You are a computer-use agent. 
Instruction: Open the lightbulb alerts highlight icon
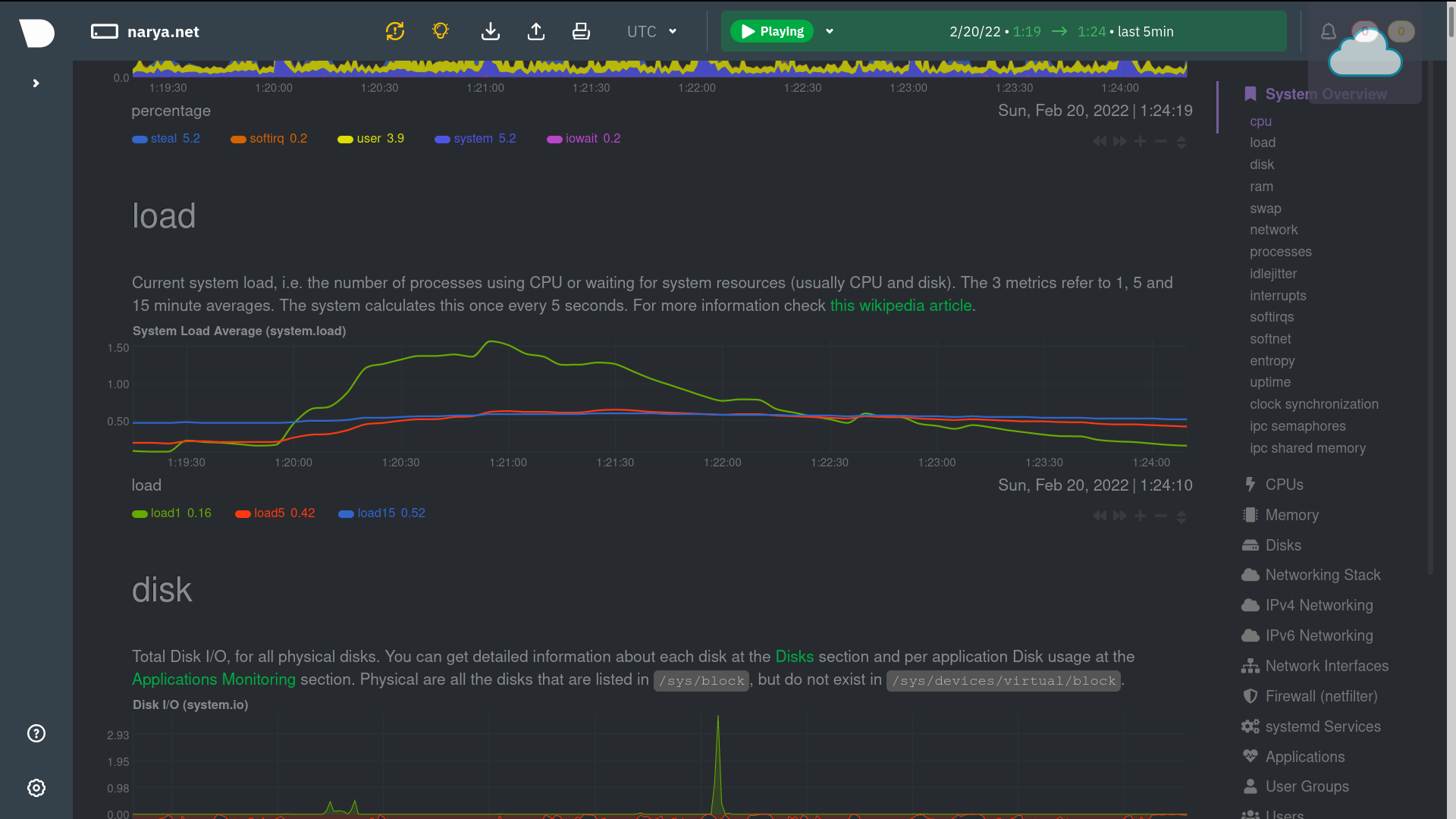[x=441, y=31]
